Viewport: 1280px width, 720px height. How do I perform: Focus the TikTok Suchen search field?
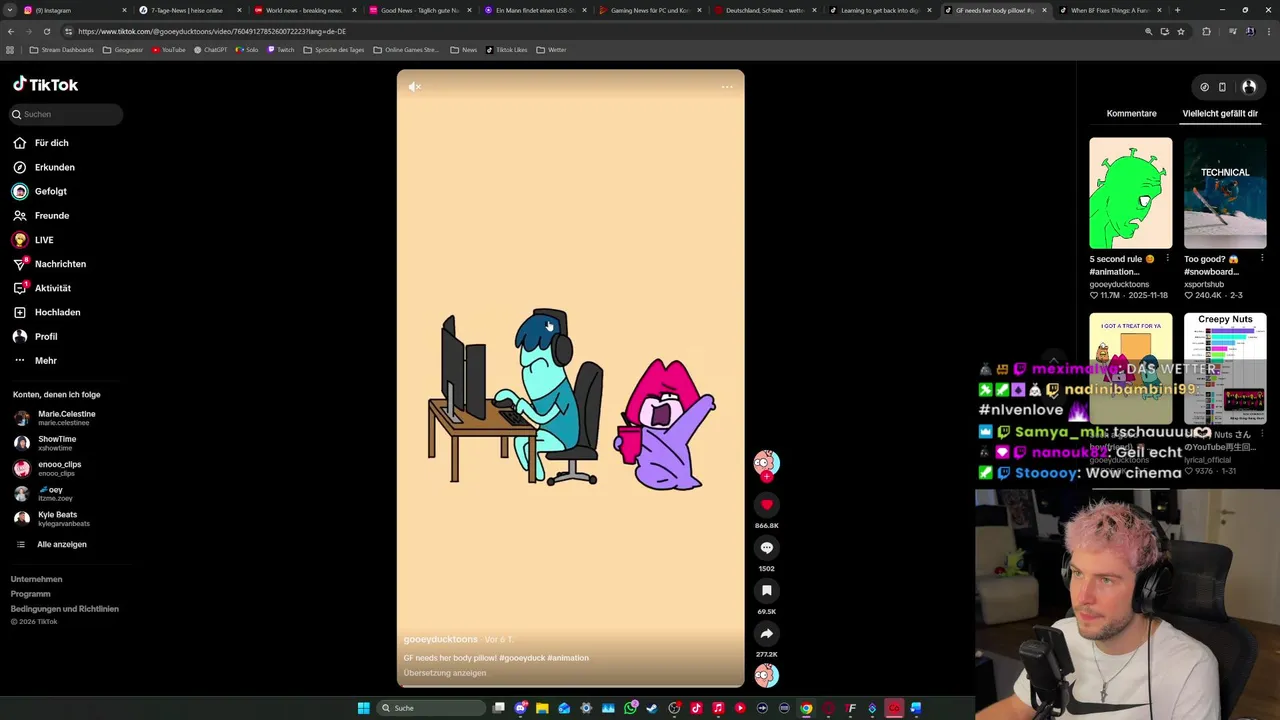click(x=67, y=114)
